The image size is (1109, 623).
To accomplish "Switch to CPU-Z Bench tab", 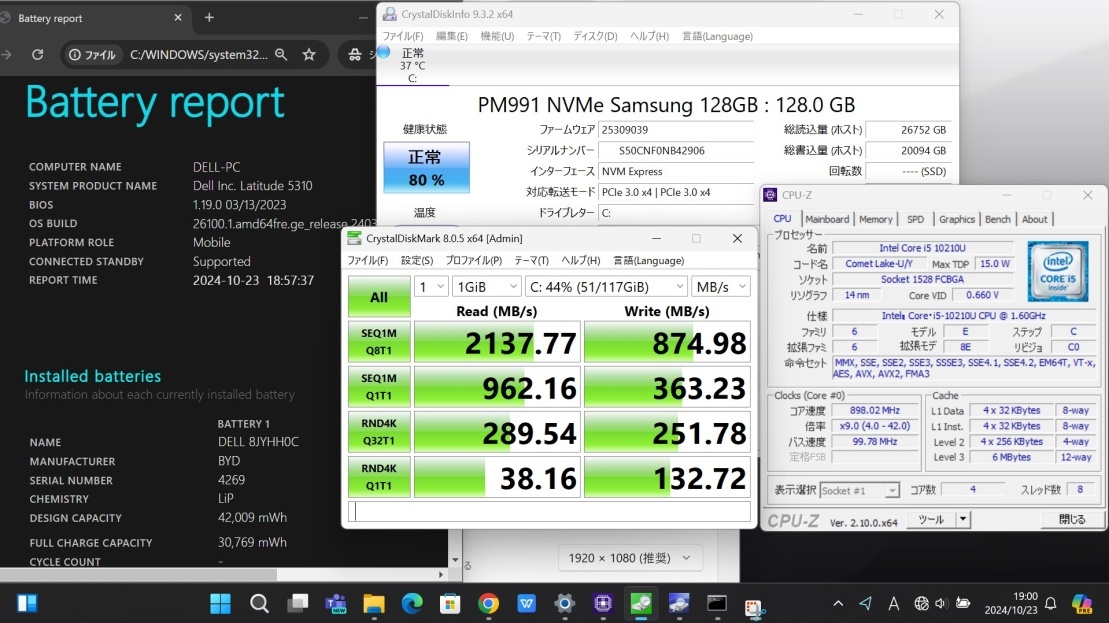I will pyautogui.click(x=998, y=219).
